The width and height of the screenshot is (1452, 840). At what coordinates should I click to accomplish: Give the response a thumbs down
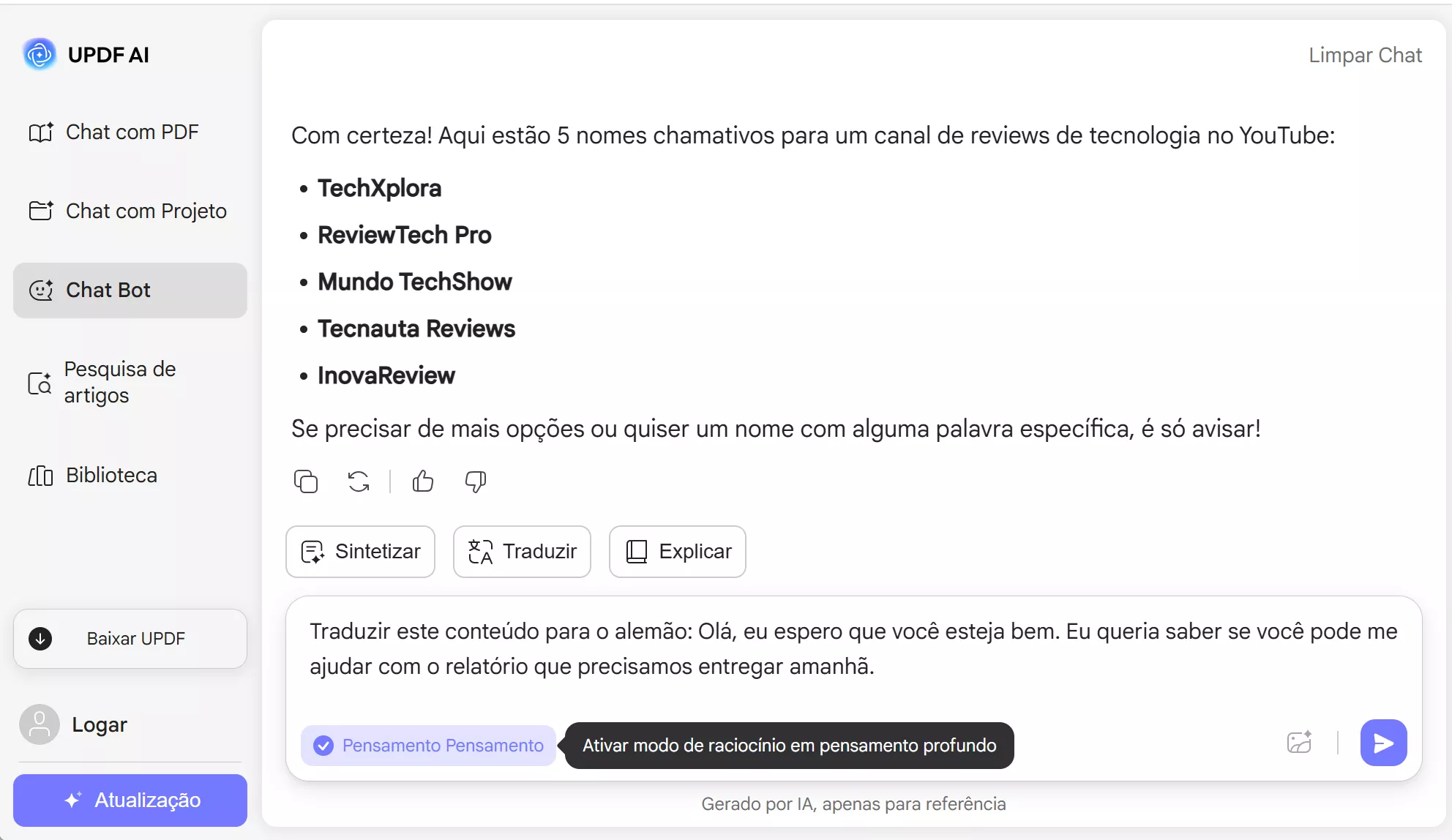pos(474,481)
